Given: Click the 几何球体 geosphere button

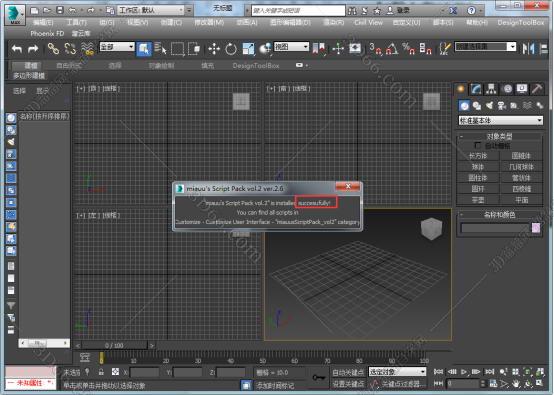Looking at the screenshot, I should (521, 167).
